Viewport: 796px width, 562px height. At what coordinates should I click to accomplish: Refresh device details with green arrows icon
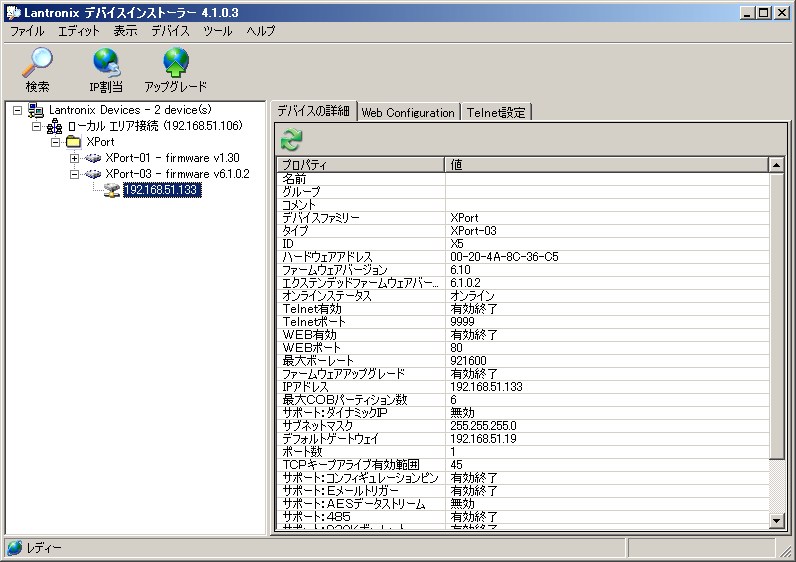[291, 140]
